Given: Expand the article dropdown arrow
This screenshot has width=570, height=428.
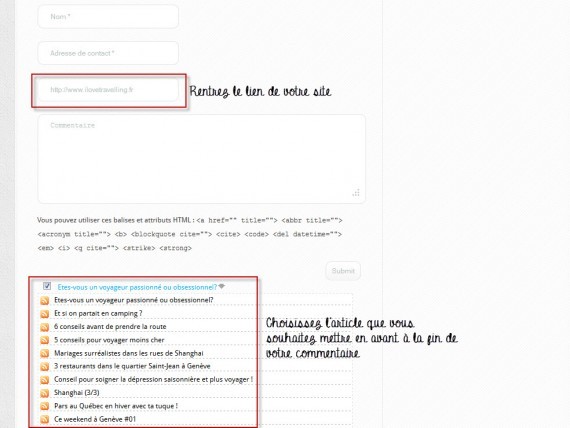Looking at the screenshot, I should coord(222,287).
